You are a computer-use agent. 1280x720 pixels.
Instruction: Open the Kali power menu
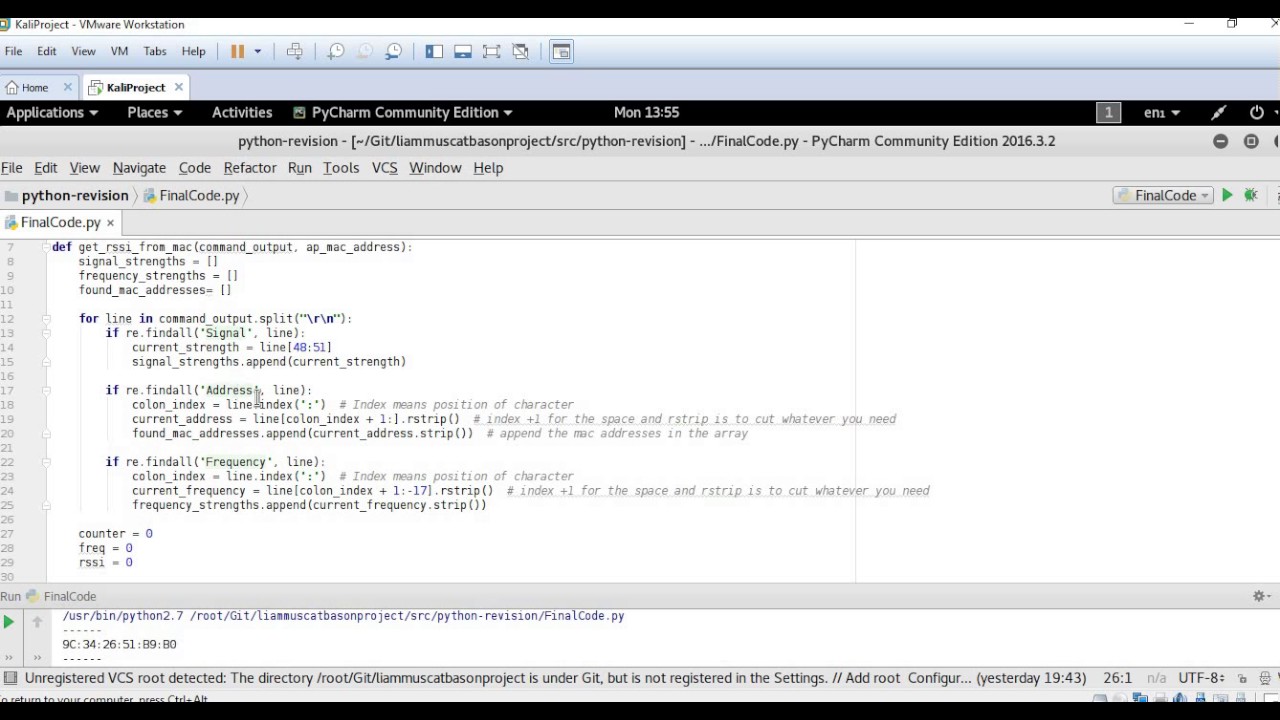1257,113
